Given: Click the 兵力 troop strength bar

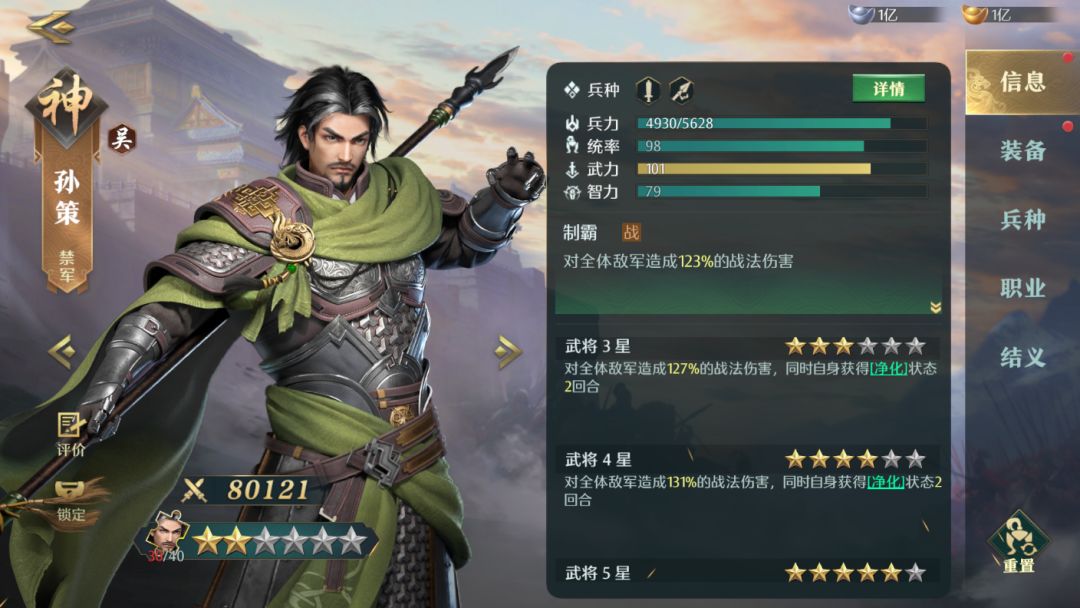Looking at the screenshot, I should 781,123.
